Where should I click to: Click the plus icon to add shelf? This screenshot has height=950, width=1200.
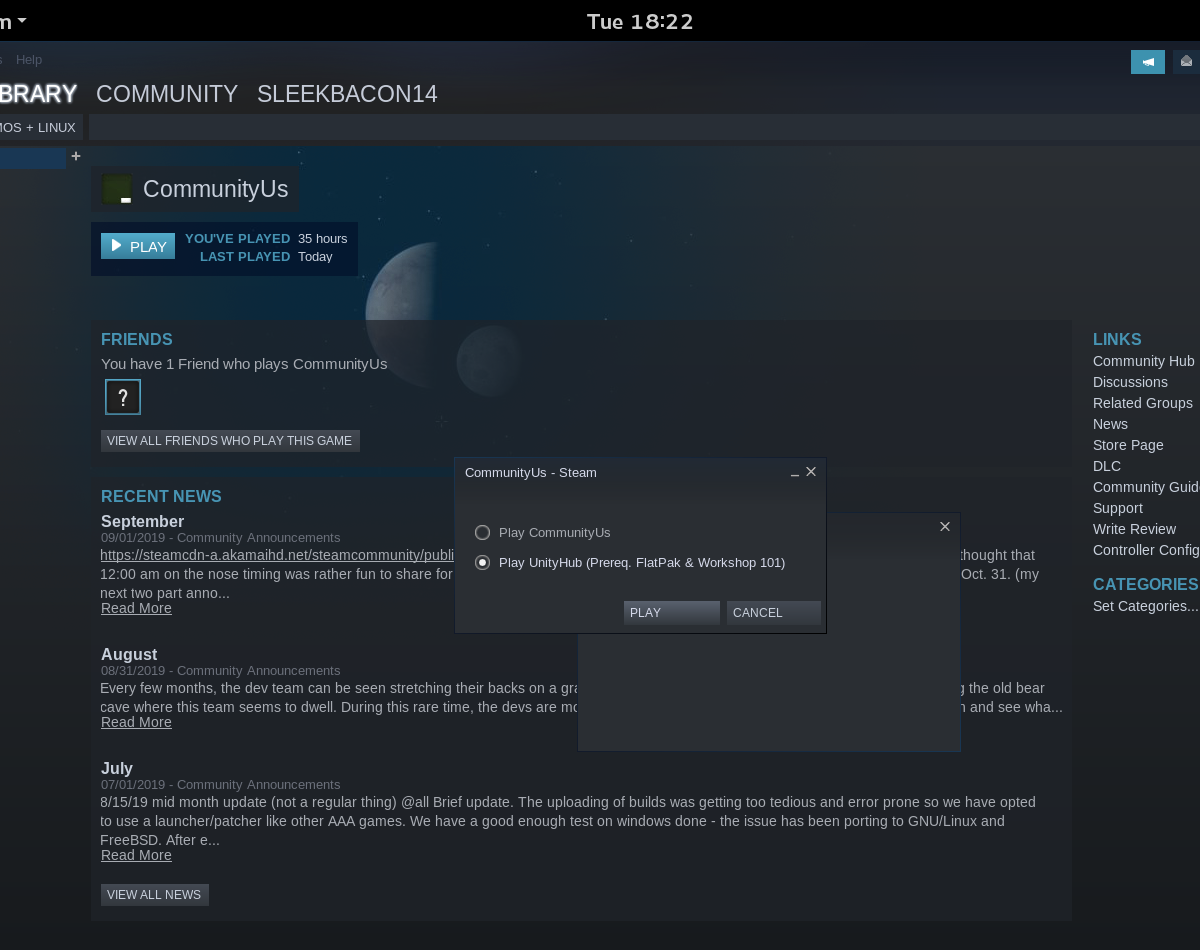(x=76, y=156)
